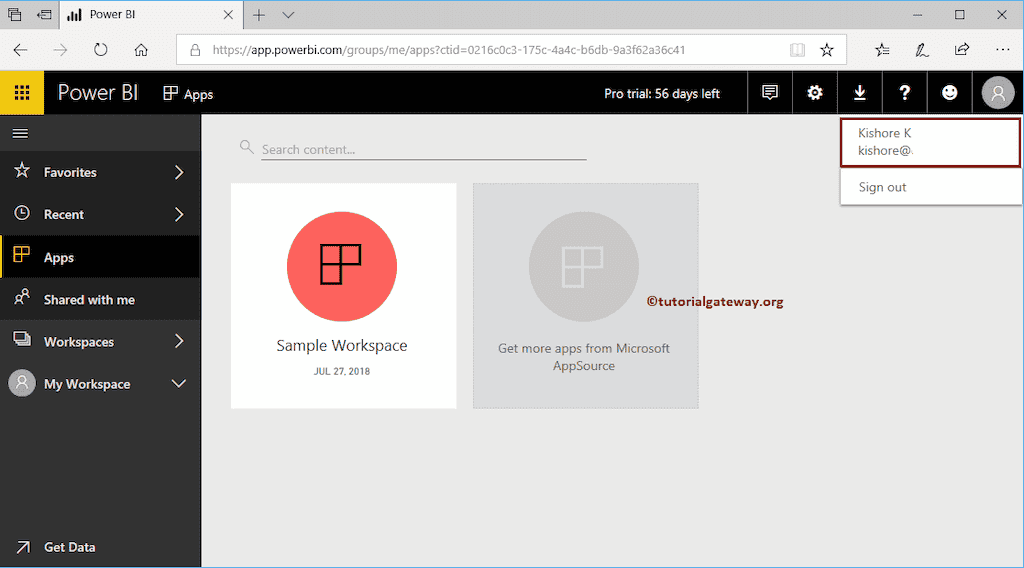The height and width of the screenshot is (568, 1024).
Task: Click the Shared with me icon
Action: [x=22, y=298]
